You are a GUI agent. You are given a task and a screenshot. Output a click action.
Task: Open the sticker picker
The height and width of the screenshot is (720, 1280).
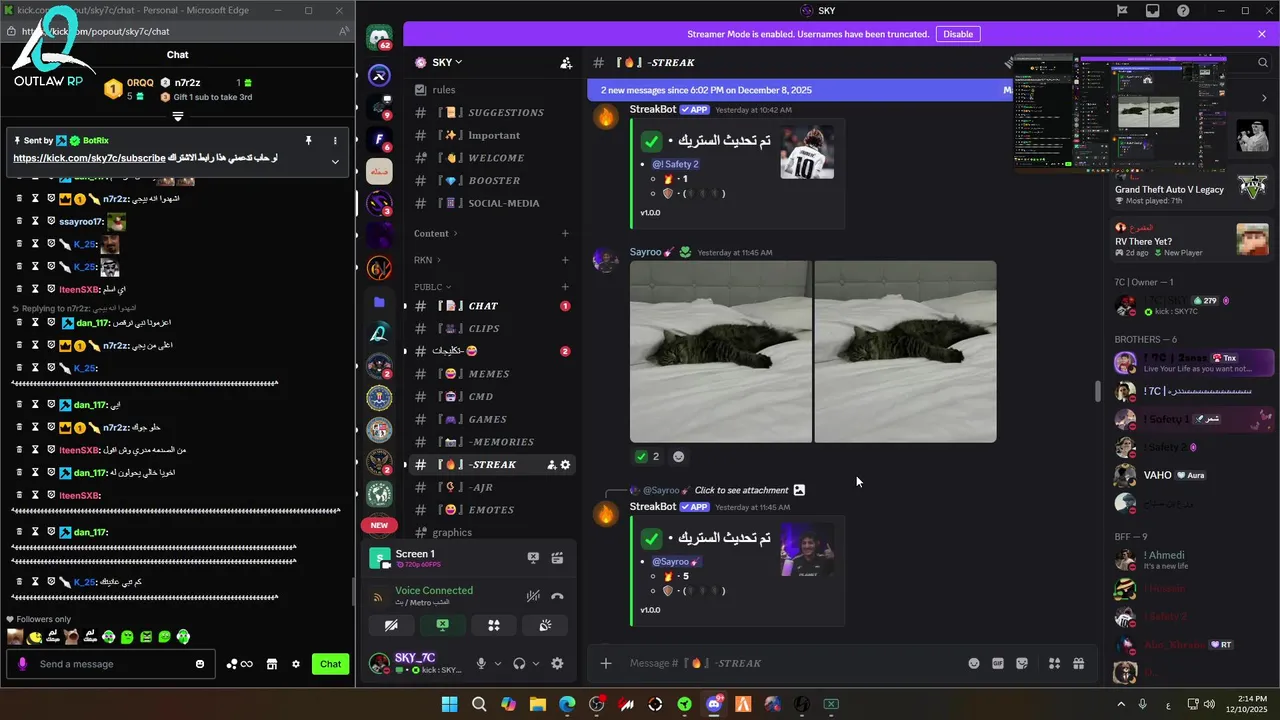pyautogui.click(x=1022, y=663)
